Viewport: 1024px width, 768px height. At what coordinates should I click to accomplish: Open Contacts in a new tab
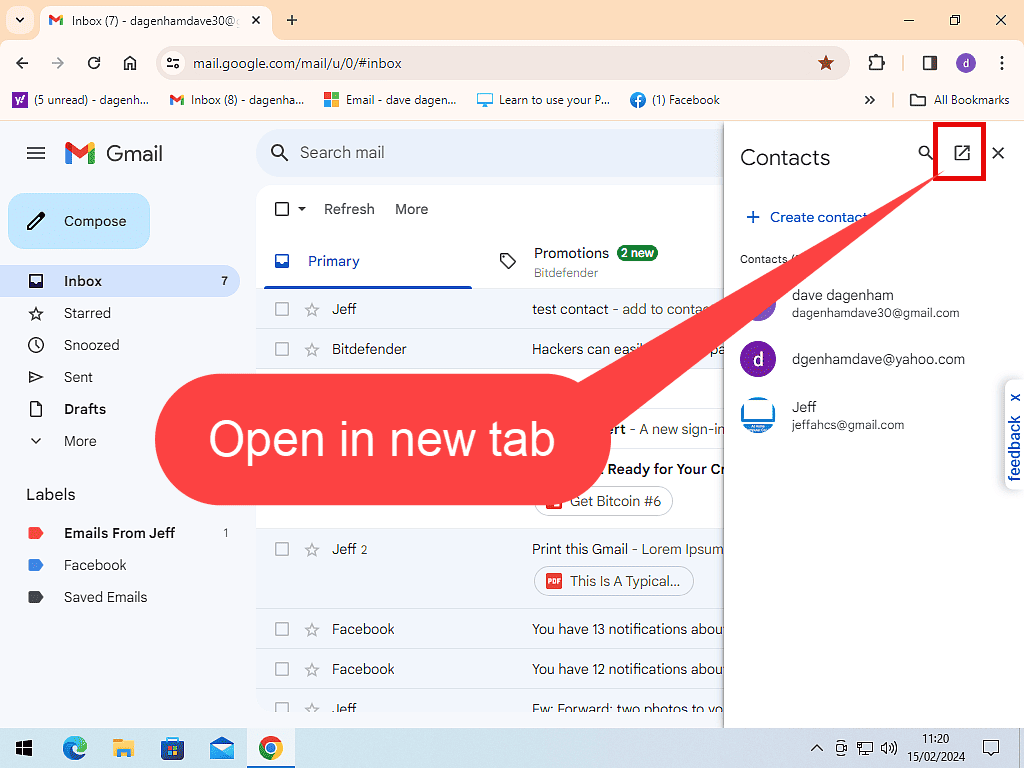pyautogui.click(x=961, y=153)
